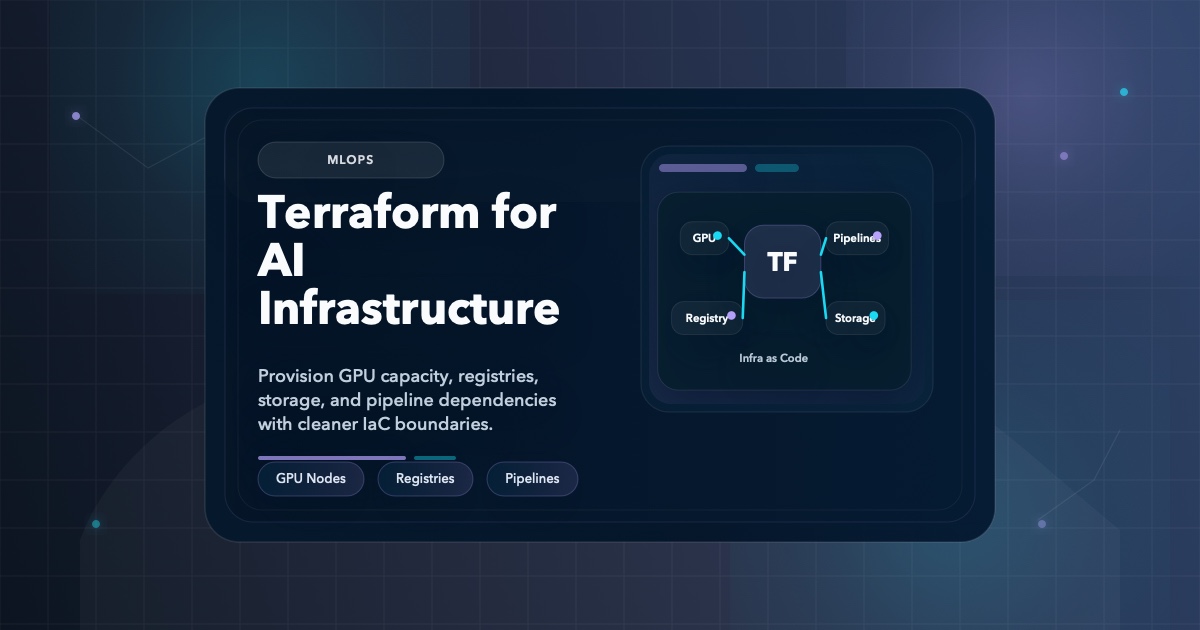Toggle the Pipelines chip
The image size is (1200, 630).
(x=532, y=479)
